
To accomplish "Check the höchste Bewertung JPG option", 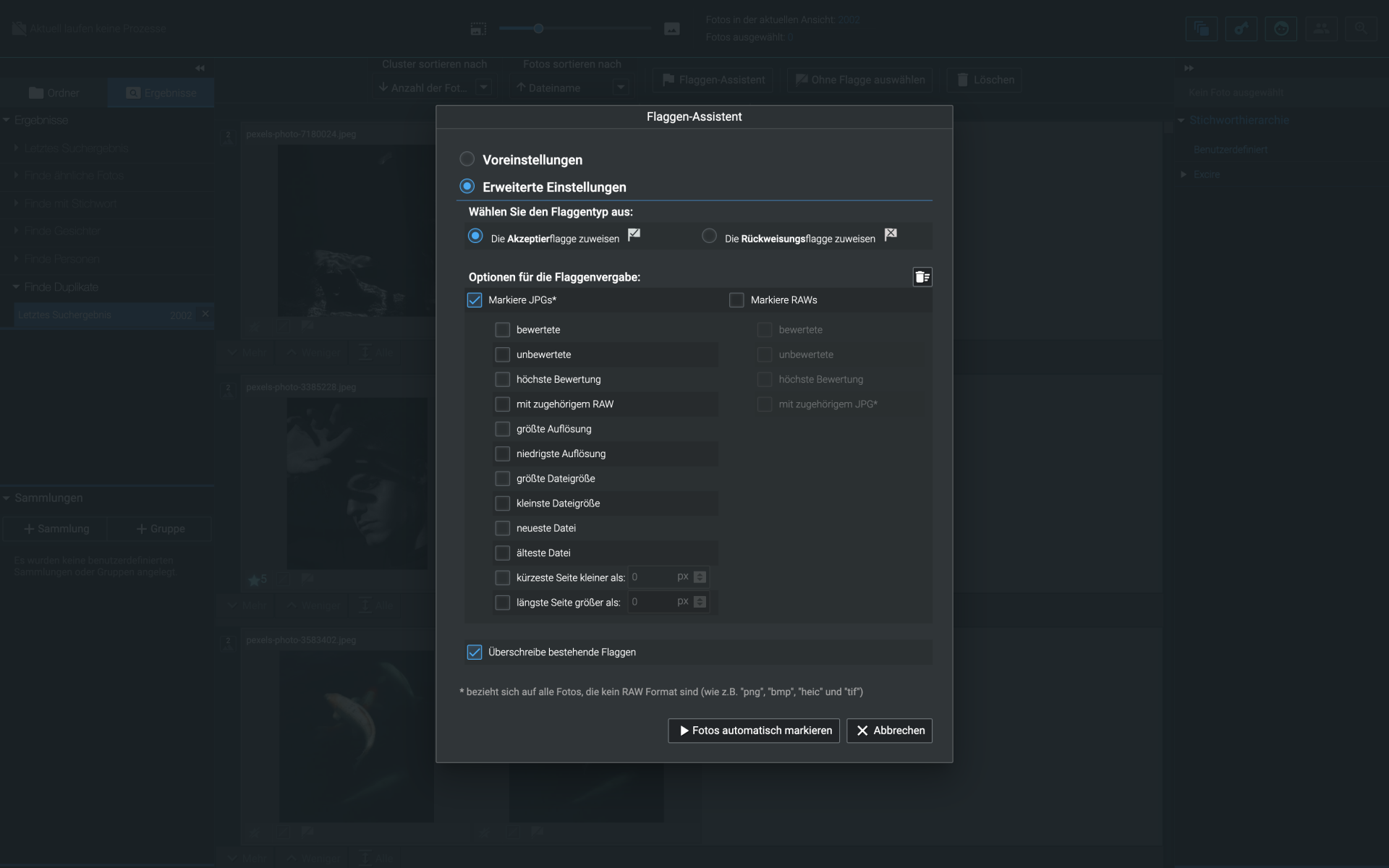I will pos(503,380).
